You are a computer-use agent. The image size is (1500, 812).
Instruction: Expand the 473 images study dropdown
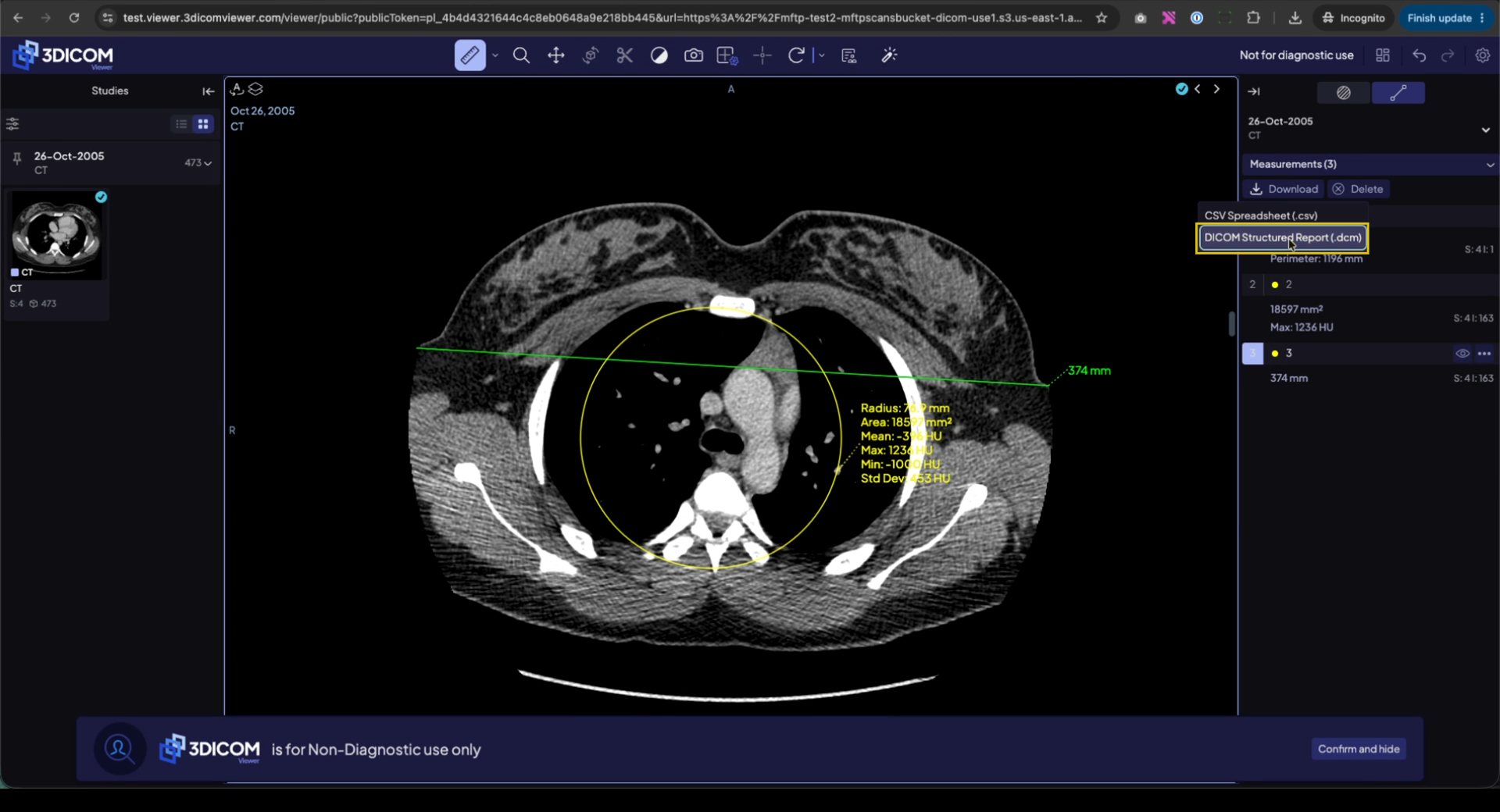[198, 163]
